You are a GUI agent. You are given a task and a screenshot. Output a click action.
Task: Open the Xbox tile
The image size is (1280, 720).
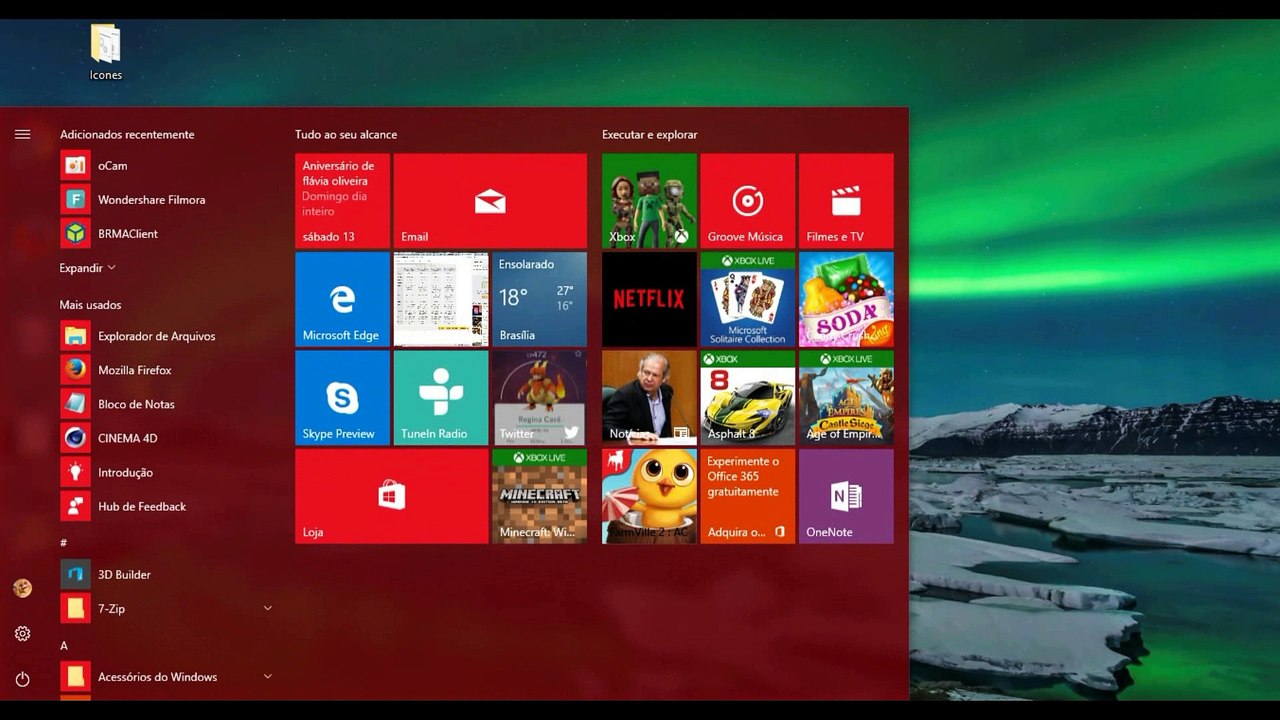tap(649, 201)
